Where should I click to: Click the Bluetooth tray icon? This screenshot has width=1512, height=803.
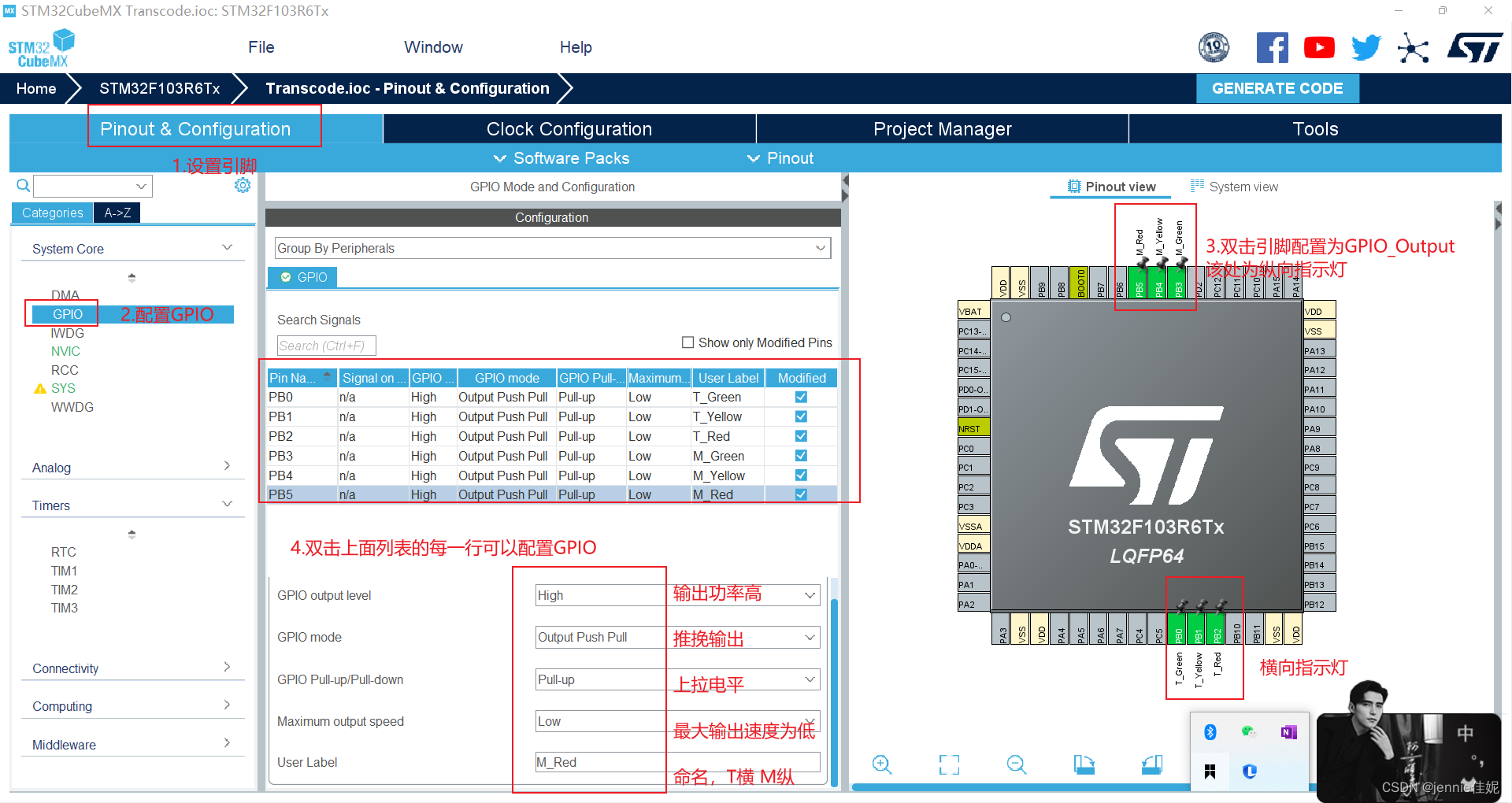tap(1210, 732)
